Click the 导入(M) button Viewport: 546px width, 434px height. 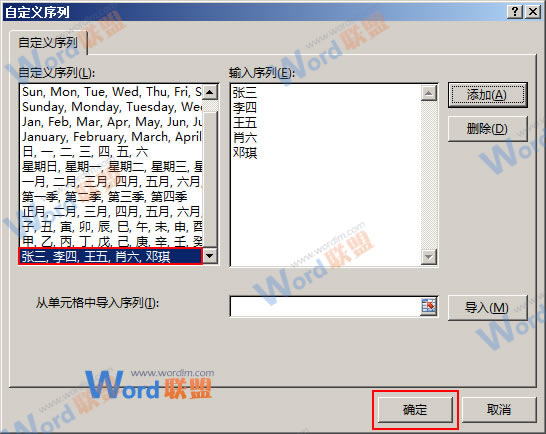(488, 308)
